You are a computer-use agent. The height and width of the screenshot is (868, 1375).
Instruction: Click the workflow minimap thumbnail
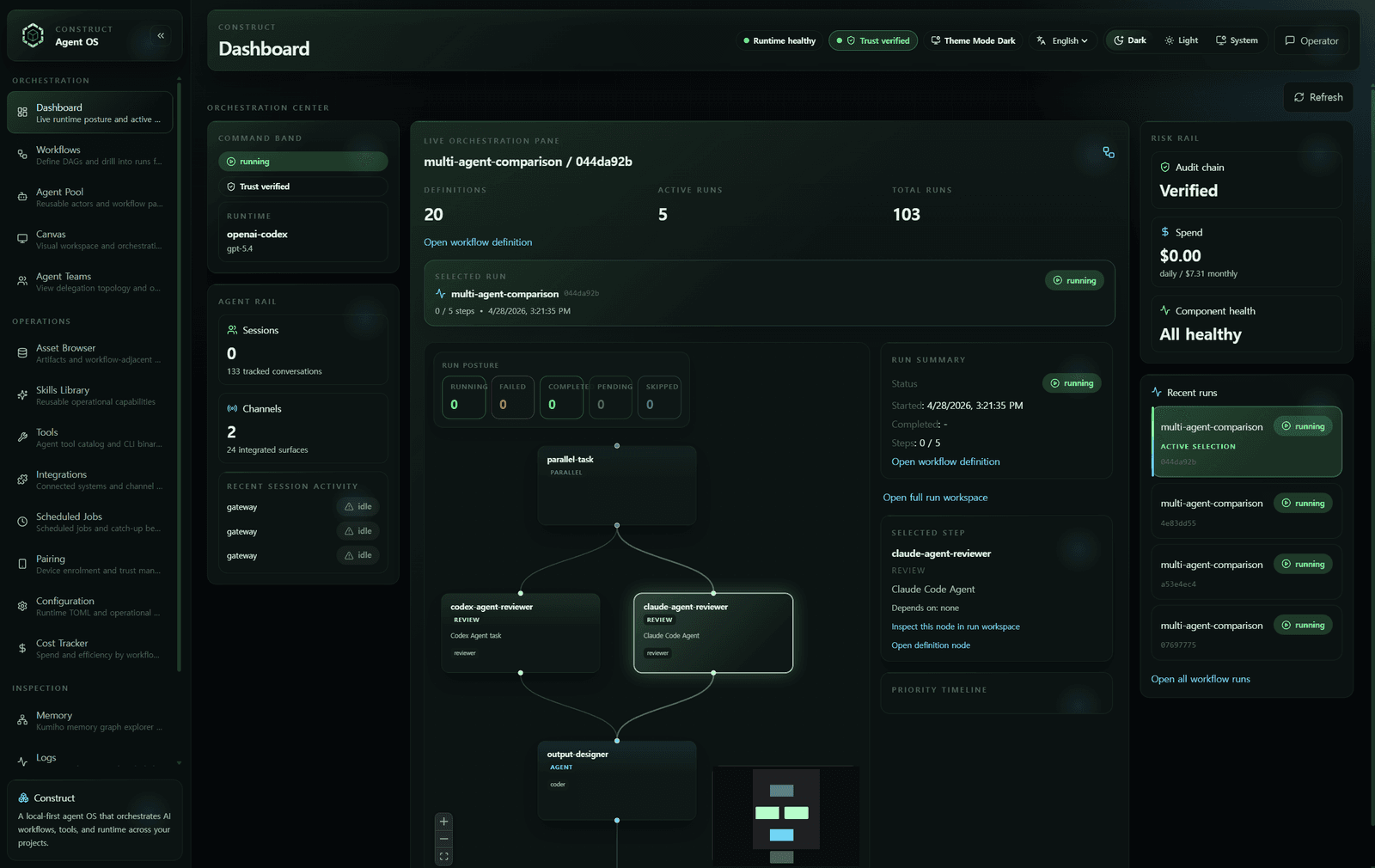point(785,816)
